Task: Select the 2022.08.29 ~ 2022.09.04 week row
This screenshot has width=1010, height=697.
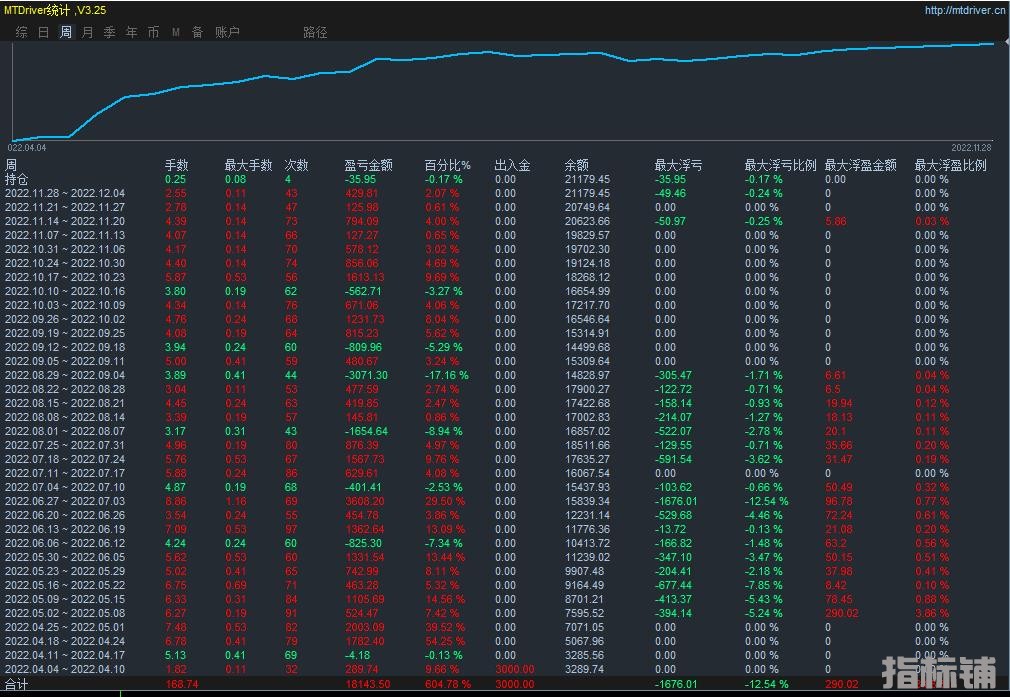Action: point(65,375)
